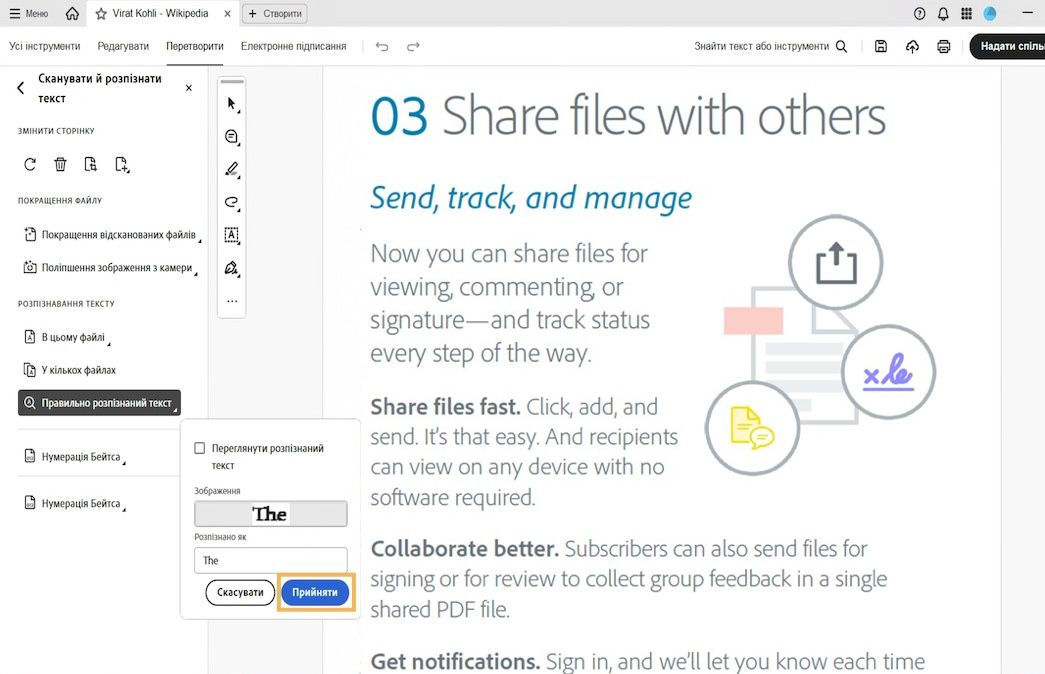Open Покращення відсканованих файлів option
The image size is (1045, 674).
(x=112, y=235)
